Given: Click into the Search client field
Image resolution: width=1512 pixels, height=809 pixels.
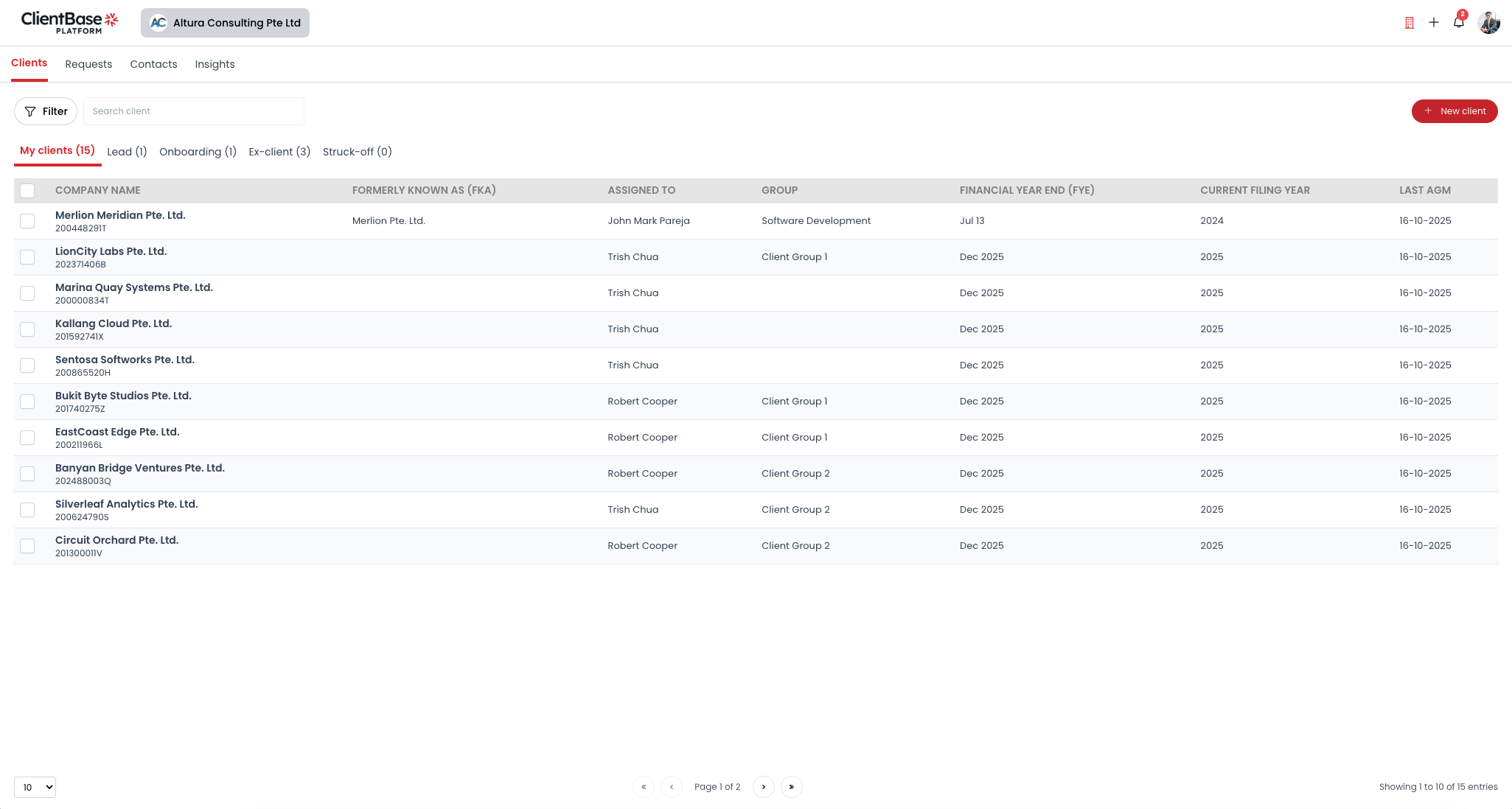Looking at the screenshot, I should click(194, 111).
